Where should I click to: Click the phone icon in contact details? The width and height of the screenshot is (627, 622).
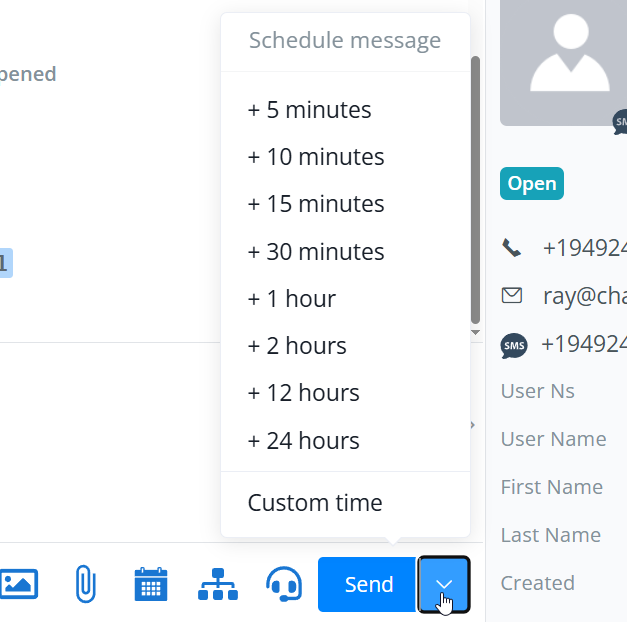click(512, 248)
